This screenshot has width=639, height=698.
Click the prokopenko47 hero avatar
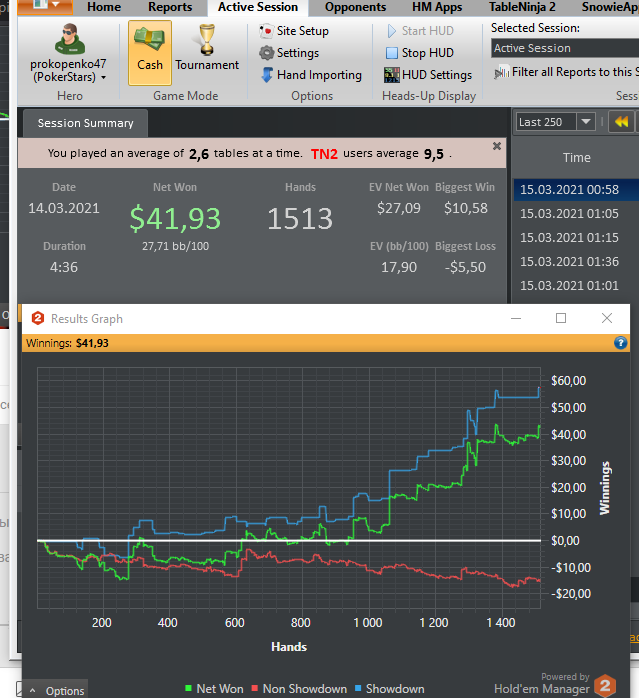coord(70,39)
